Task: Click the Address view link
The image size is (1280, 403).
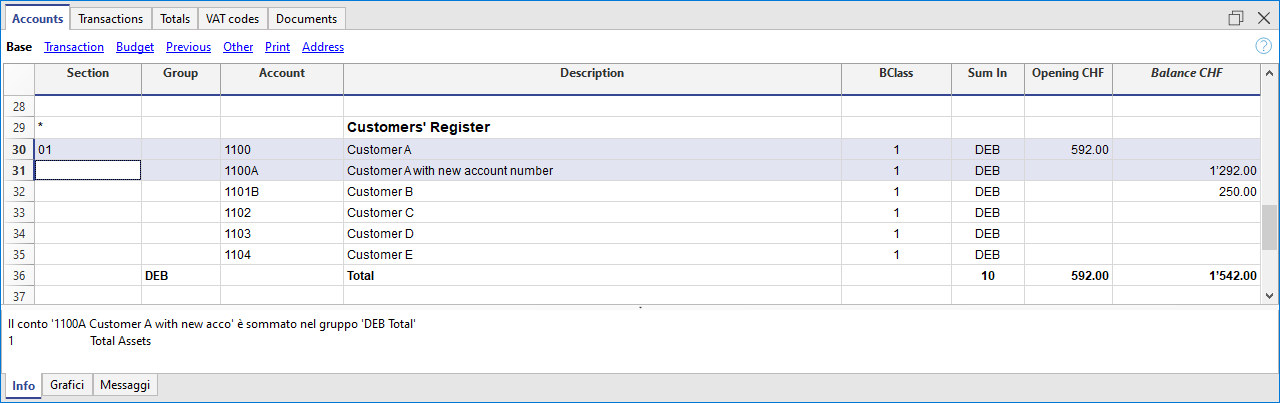Action: (322, 47)
